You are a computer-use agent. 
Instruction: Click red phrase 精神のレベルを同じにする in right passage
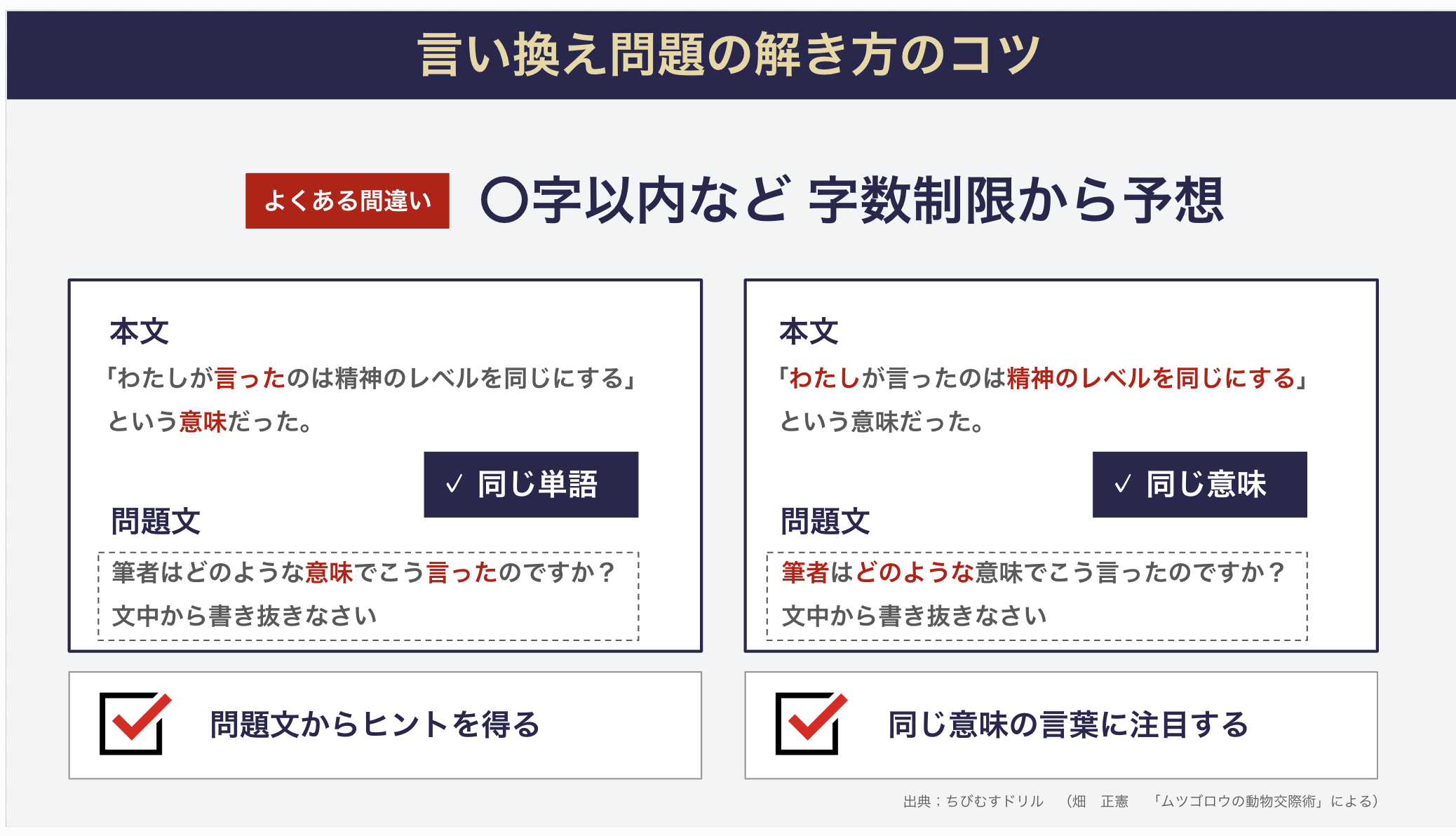click(1151, 379)
